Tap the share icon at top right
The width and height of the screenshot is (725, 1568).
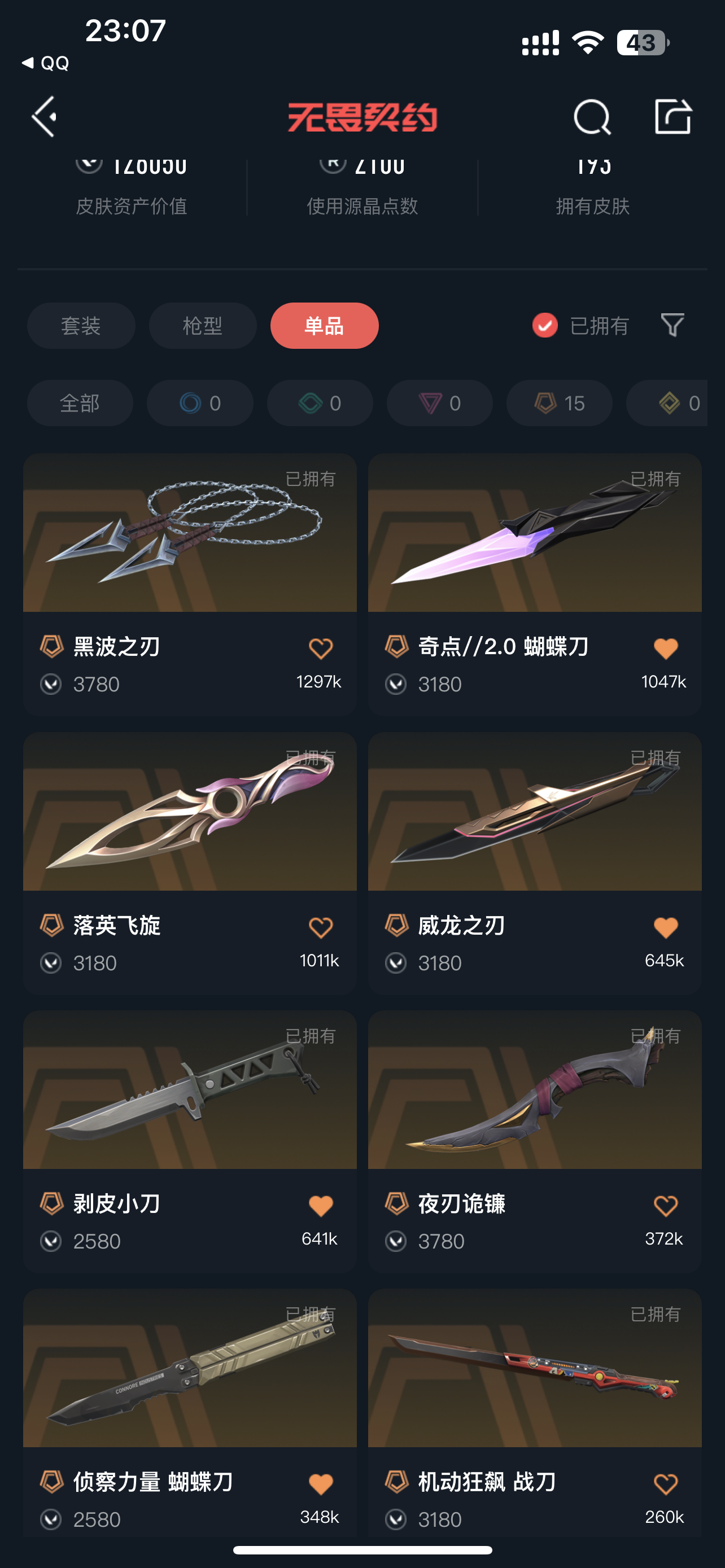pyautogui.click(x=672, y=116)
